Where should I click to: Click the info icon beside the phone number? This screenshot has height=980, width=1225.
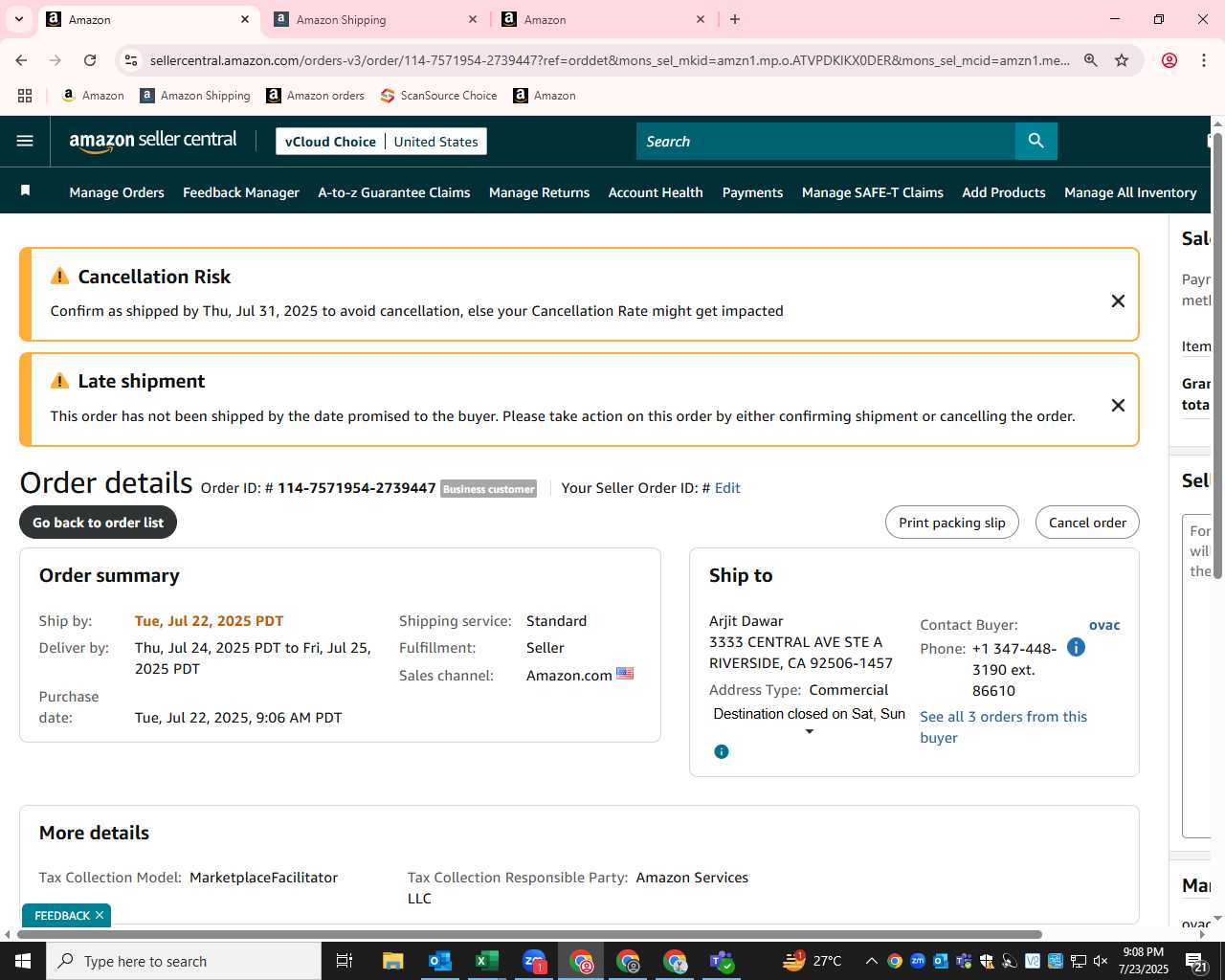(x=1076, y=648)
